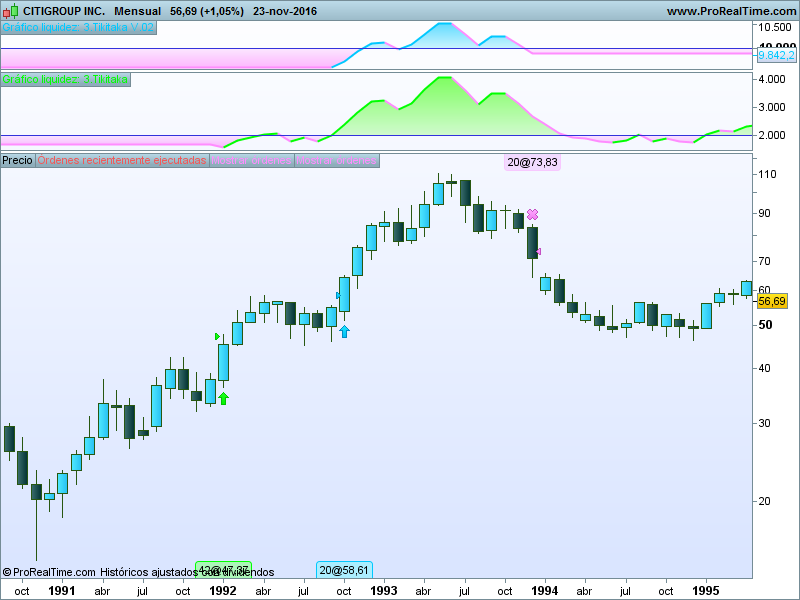Screen dimensions: 800x600
Task: Click the 20@73,83 order tag
Action: [532, 162]
